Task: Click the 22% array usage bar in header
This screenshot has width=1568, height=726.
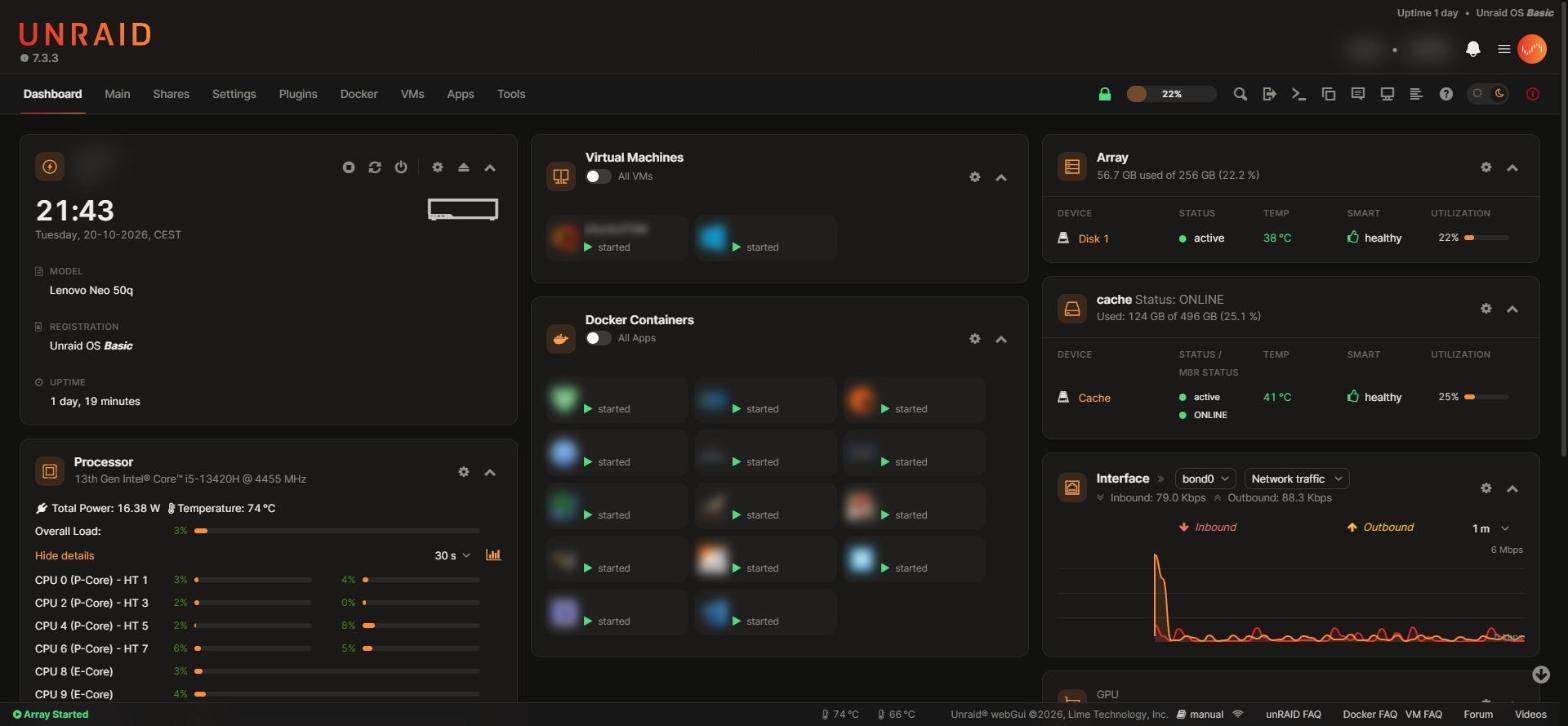Action: pyautogui.click(x=1171, y=94)
